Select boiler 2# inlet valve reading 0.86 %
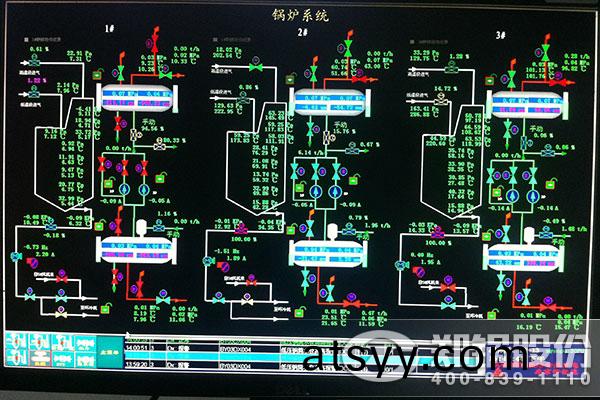Viewport: 600px width, 400px height. pyautogui.click(x=242, y=99)
